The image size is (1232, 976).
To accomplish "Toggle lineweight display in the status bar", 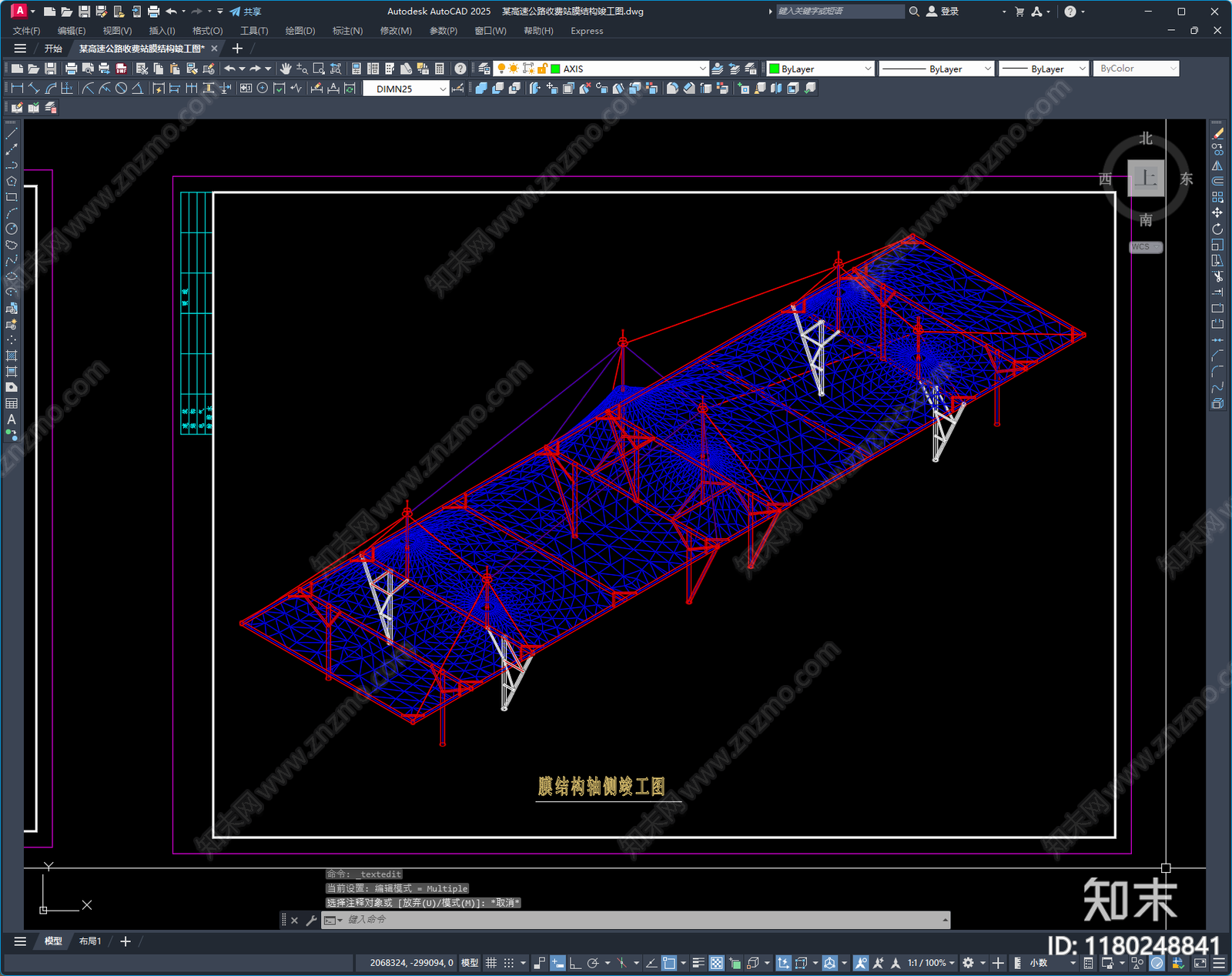I will (x=698, y=963).
